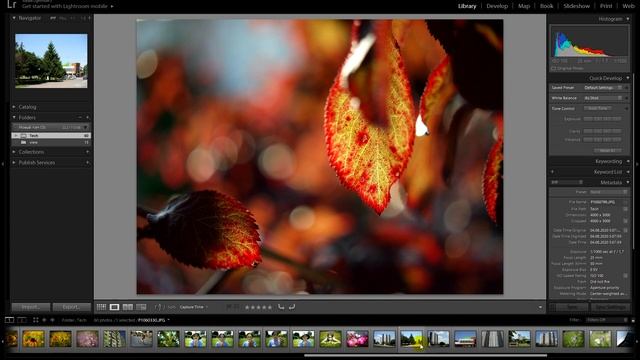Expand the Collections panel
This screenshot has height=360, width=640.
(x=14, y=152)
